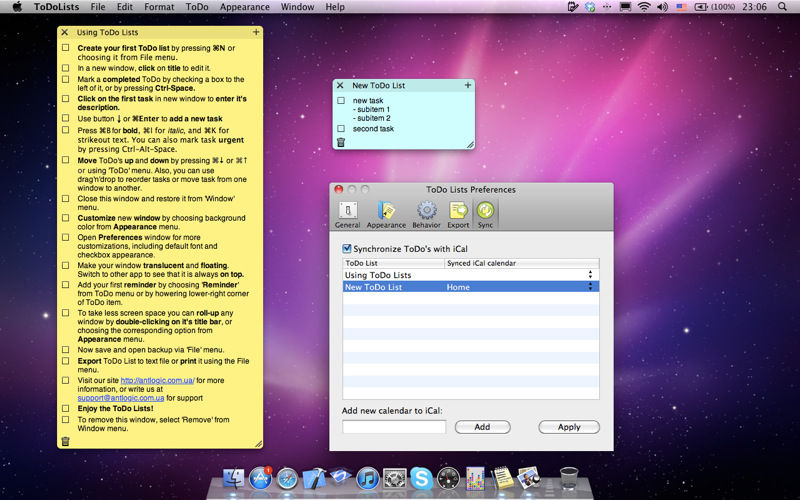Click the Add button
The height and width of the screenshot is (500, 800).
point(482,427)
